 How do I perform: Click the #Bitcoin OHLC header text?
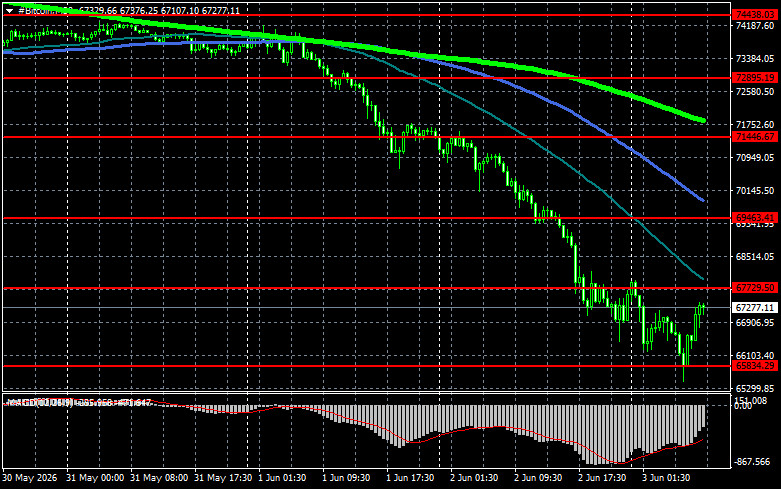pos(129,10)
